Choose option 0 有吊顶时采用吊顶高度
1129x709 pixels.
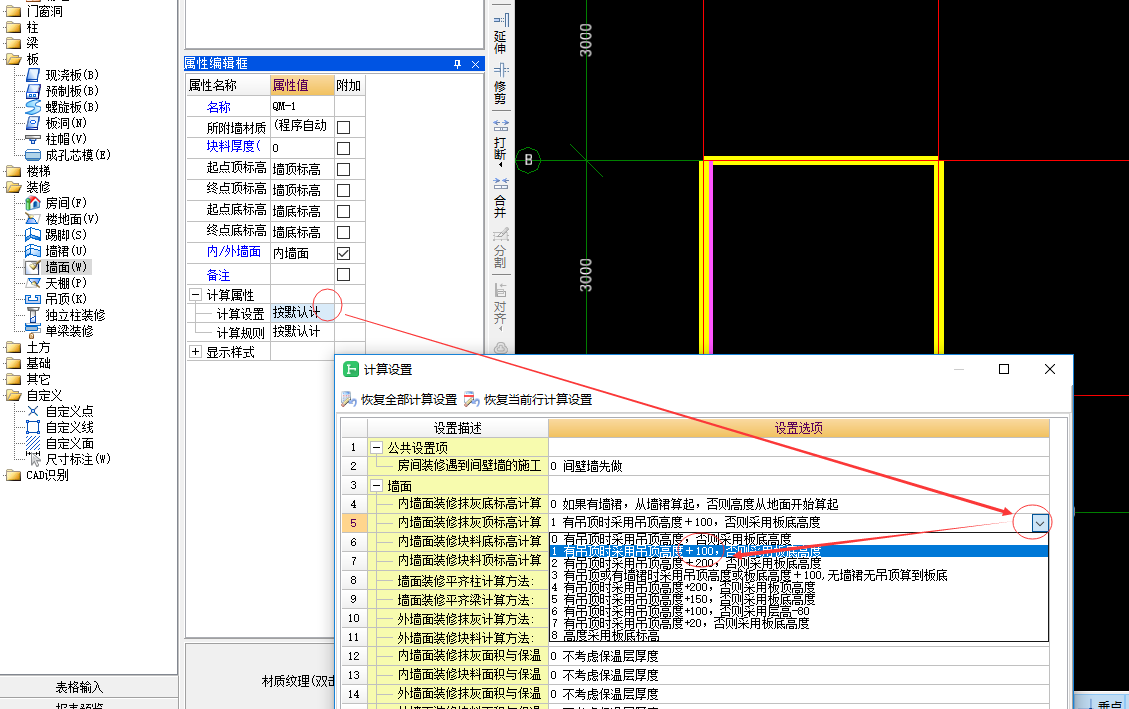click(x=799, y=539)
